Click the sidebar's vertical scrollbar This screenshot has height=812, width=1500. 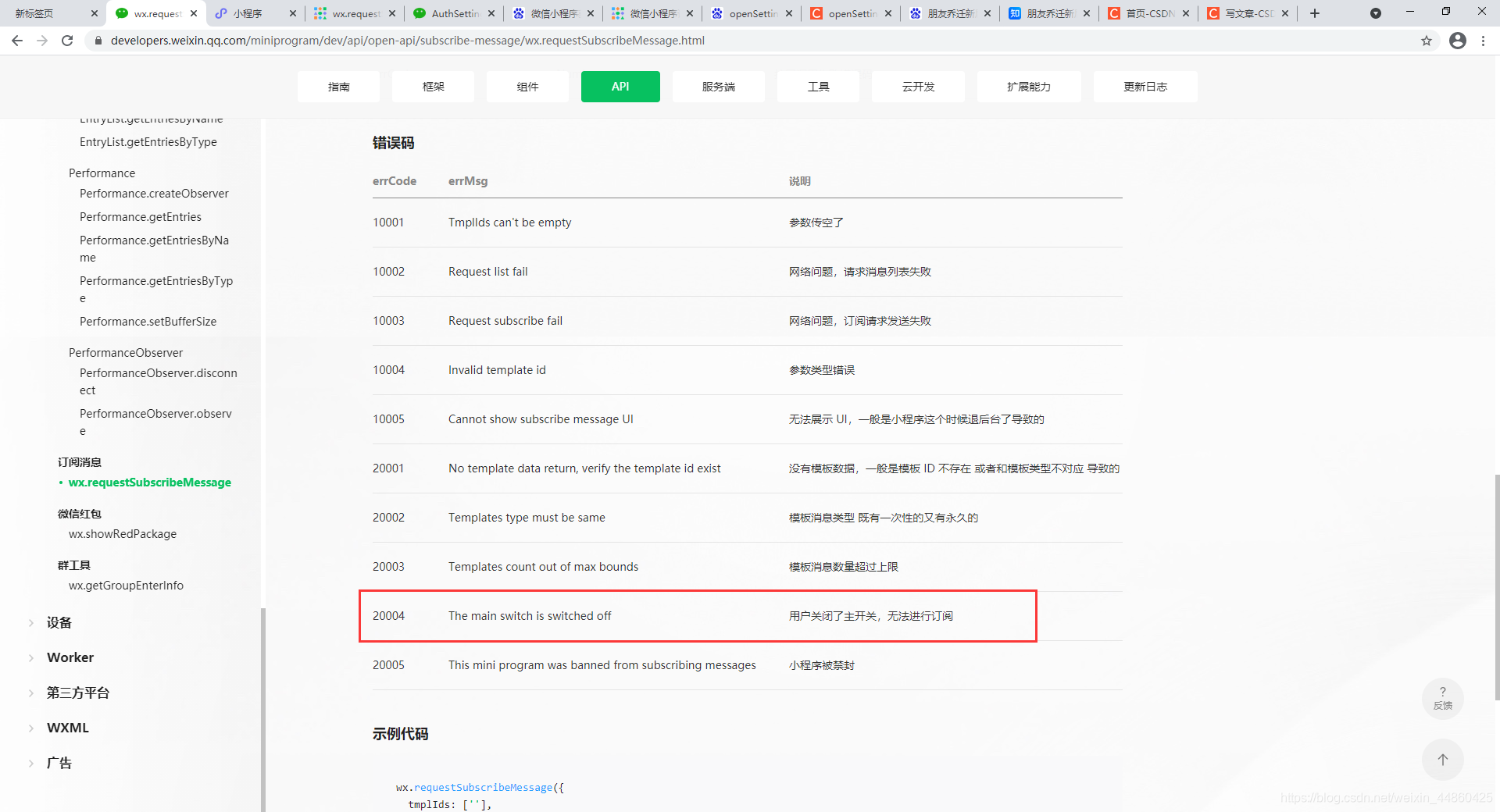click(262, 709)
